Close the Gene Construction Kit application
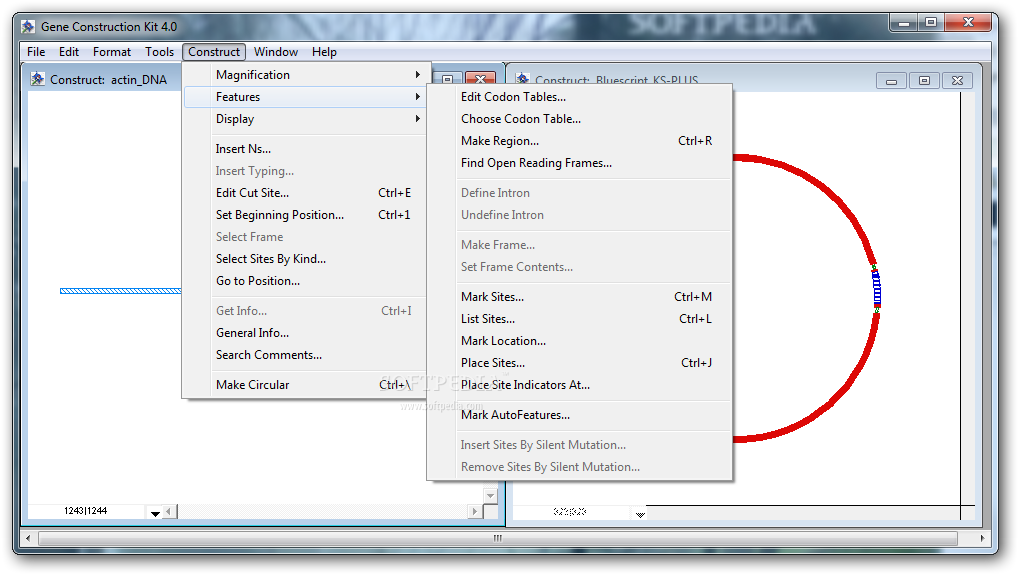 click(968, 23)
